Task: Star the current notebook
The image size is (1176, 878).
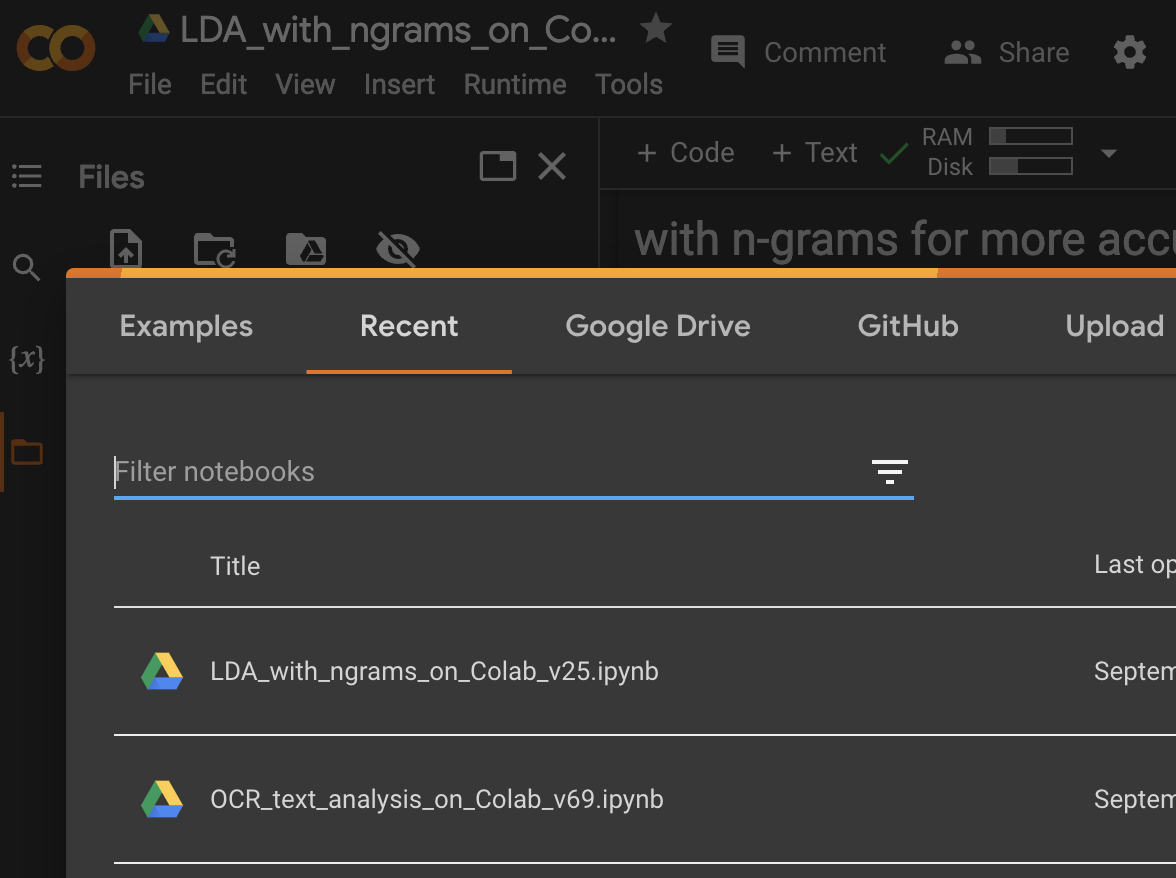Action: click(655, 29)
